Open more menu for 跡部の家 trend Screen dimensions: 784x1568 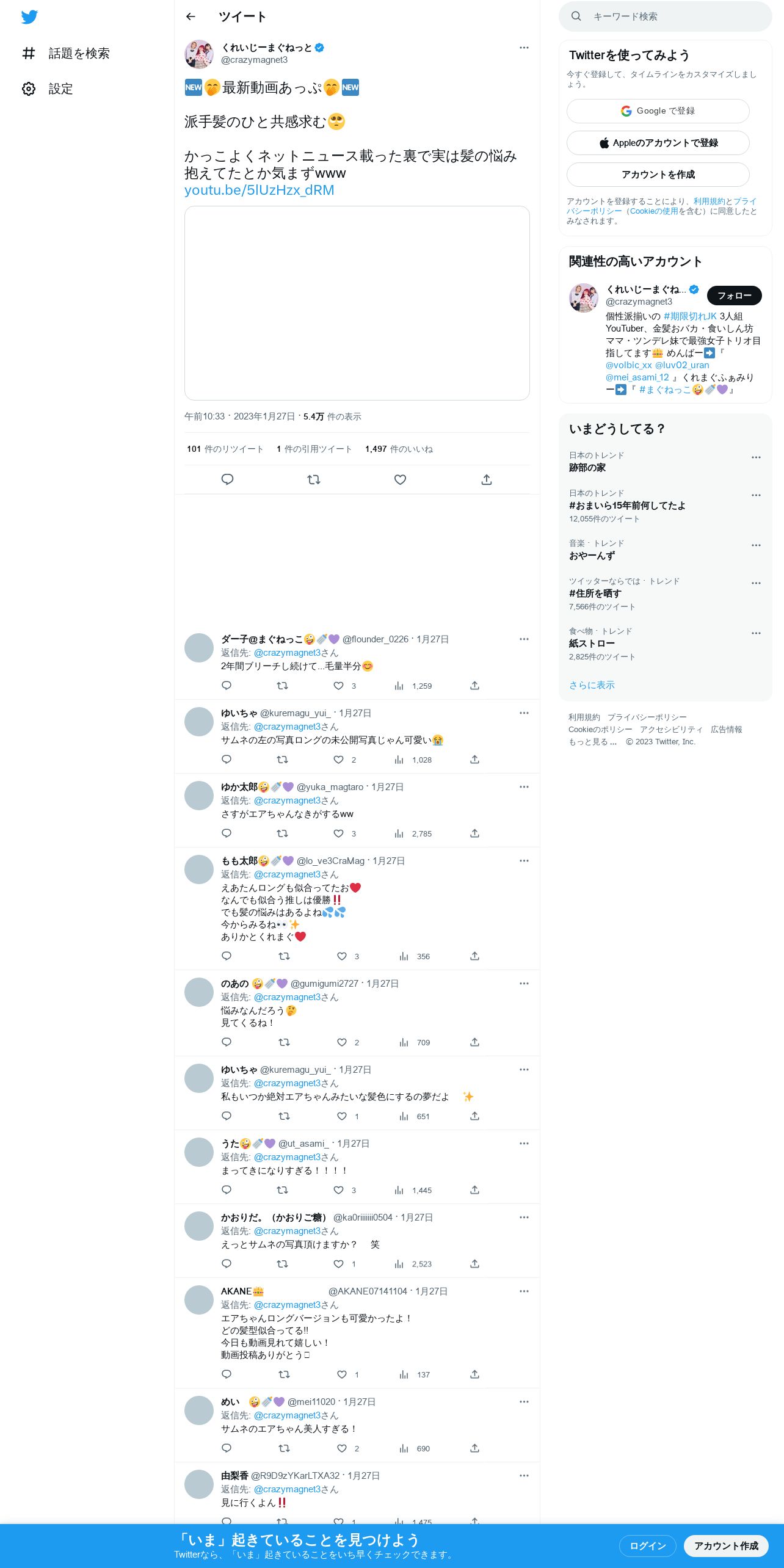pyautogui.click(x=756, y=457)
